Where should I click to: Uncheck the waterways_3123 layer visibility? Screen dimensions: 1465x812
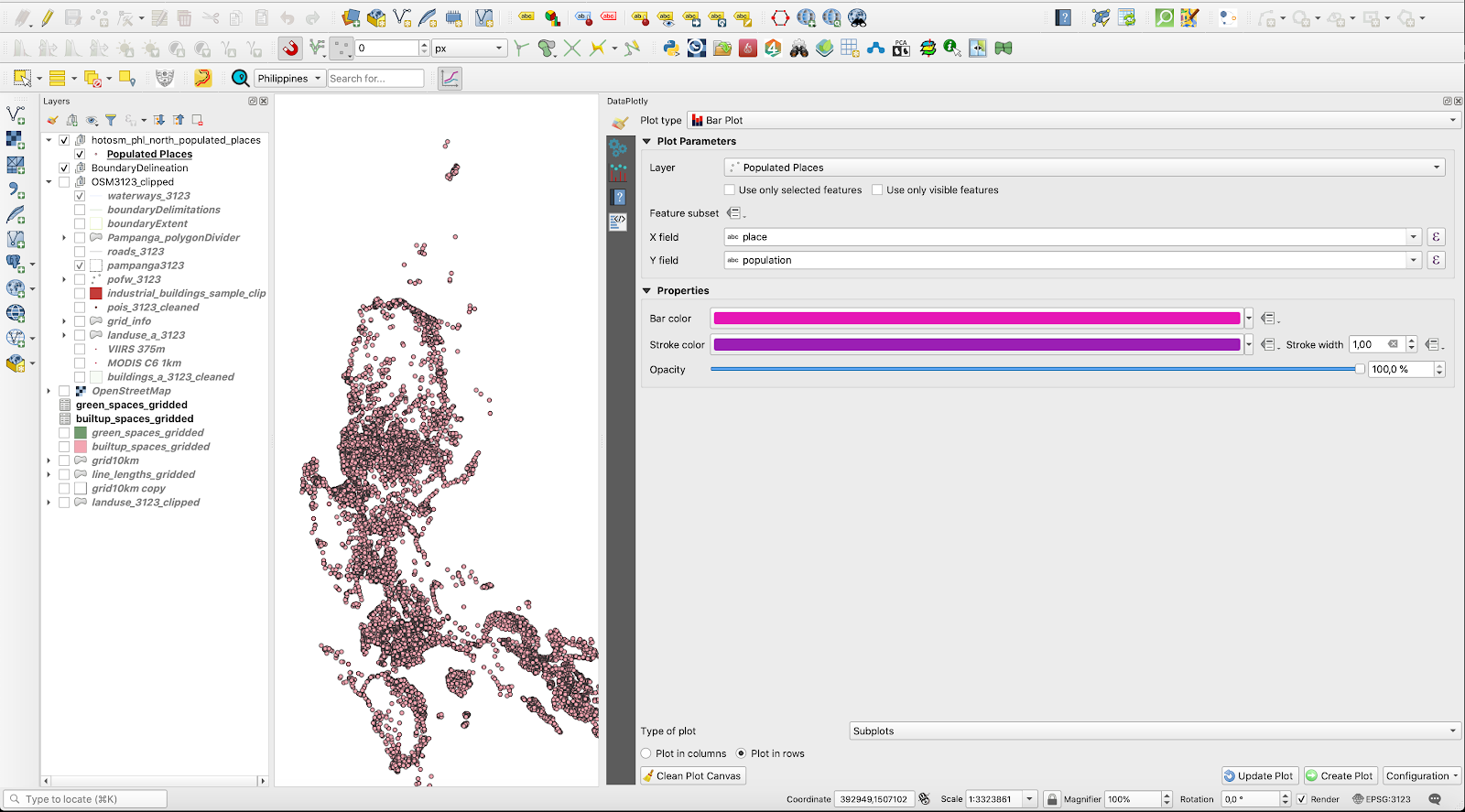[x=80, y=196]
